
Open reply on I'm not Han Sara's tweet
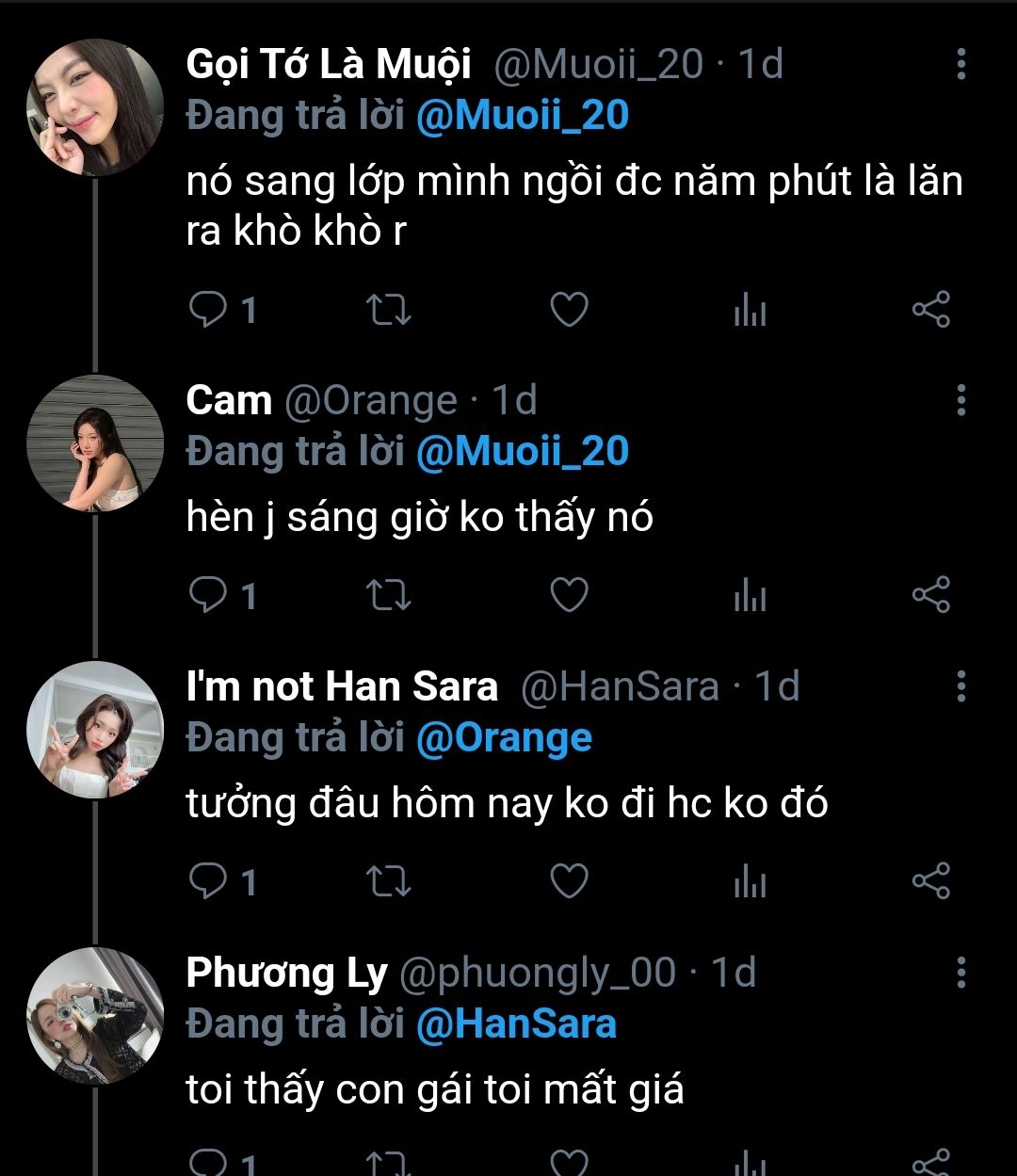coord(207,881)
